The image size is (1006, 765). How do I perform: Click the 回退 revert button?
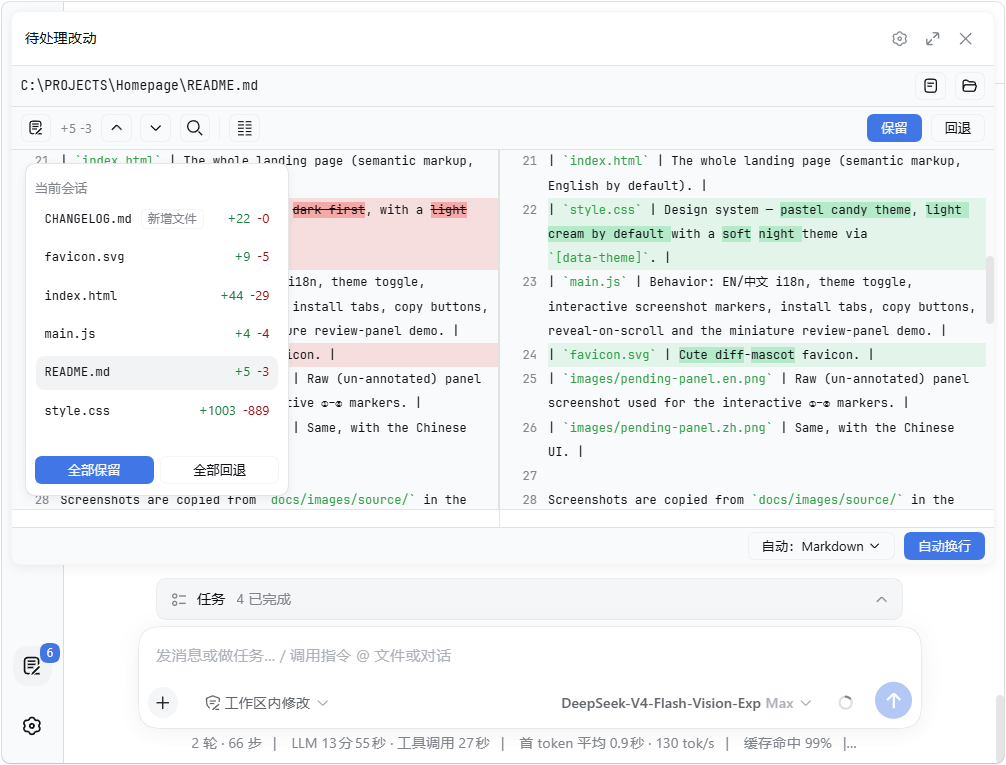tap(958, 128)
